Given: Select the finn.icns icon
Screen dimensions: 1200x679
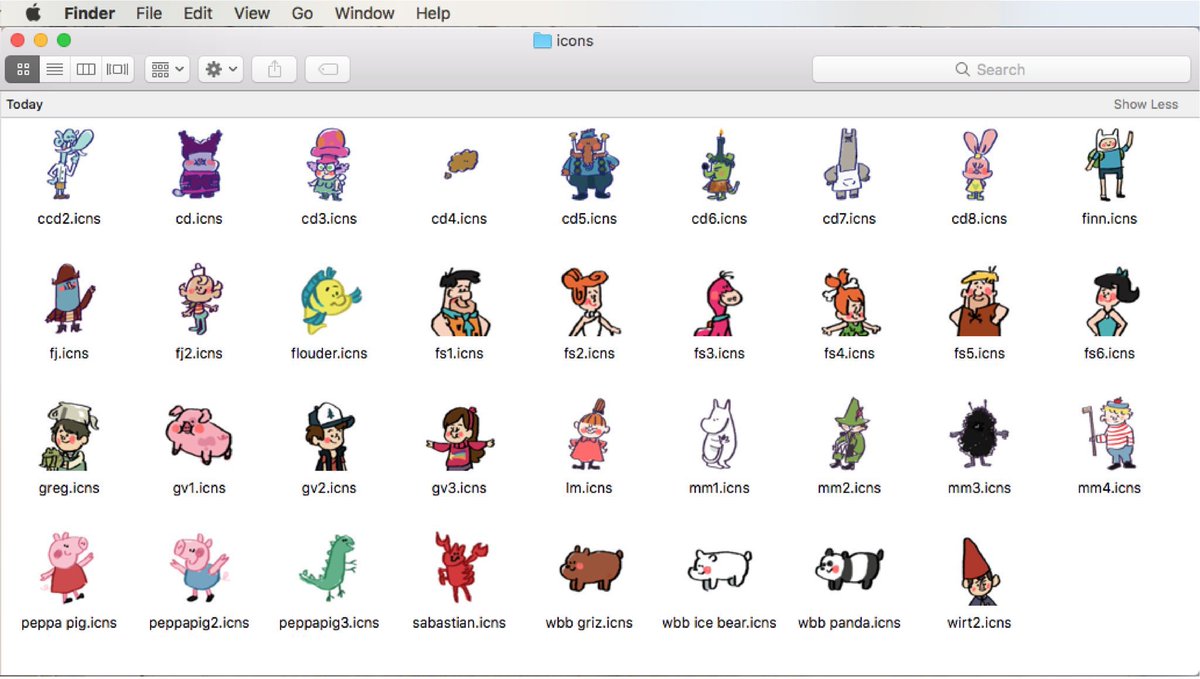Looking at the screenshot, I should pyautogui.click(x=1109, y=165).
